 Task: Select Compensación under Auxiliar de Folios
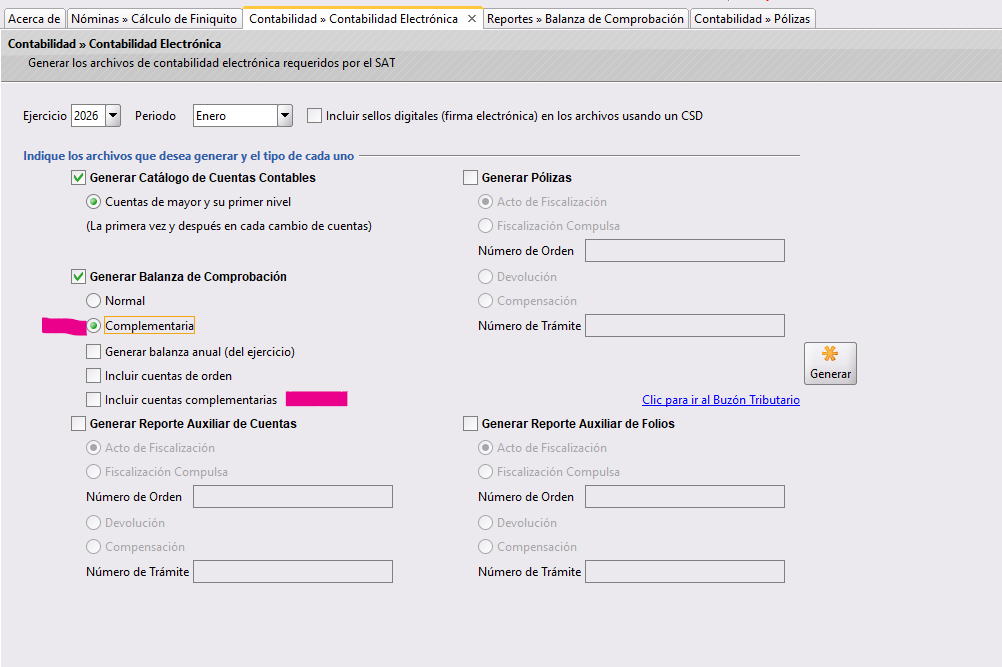[486, 547]
